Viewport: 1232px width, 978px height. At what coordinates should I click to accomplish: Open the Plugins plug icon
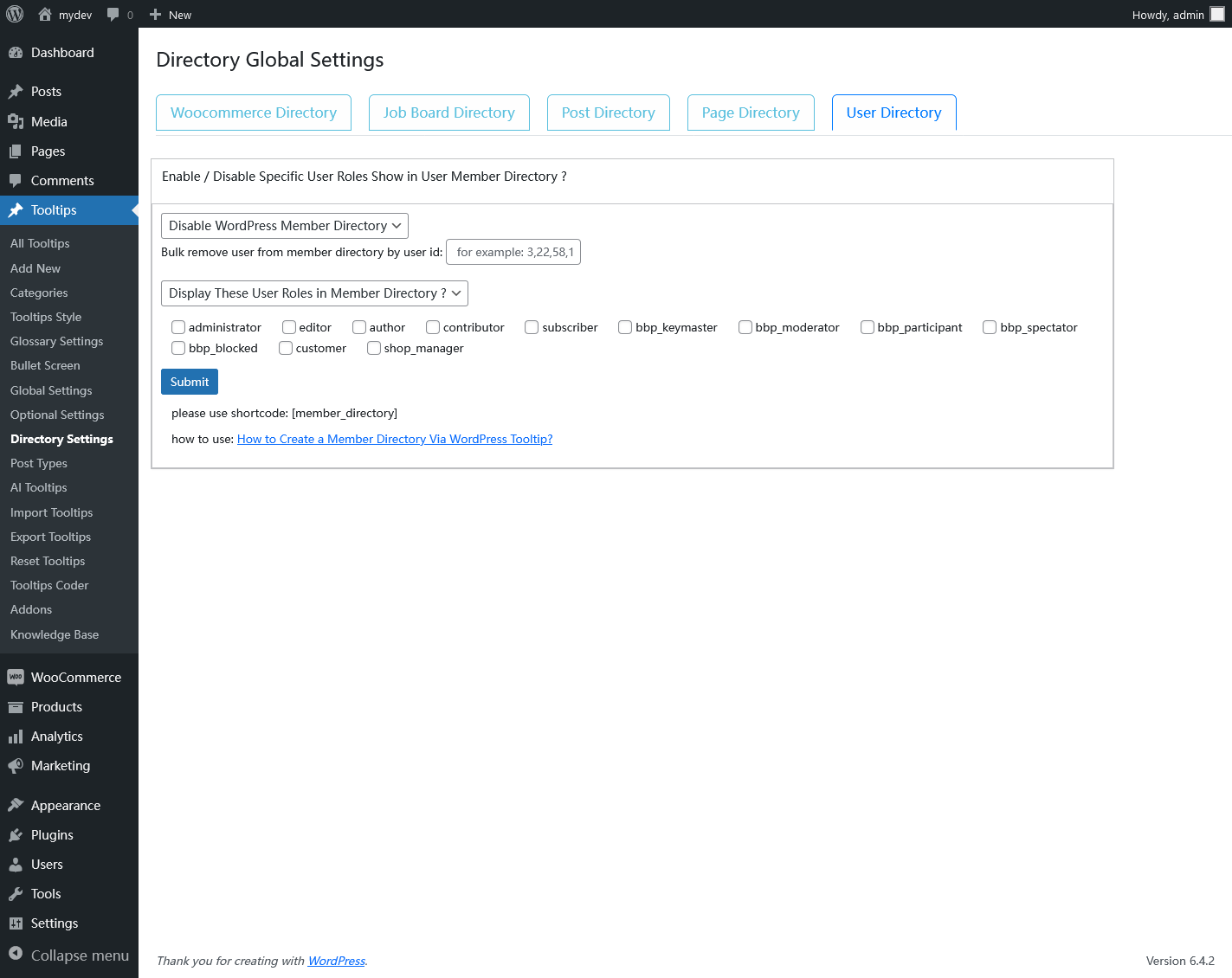(x=16, y=834)
